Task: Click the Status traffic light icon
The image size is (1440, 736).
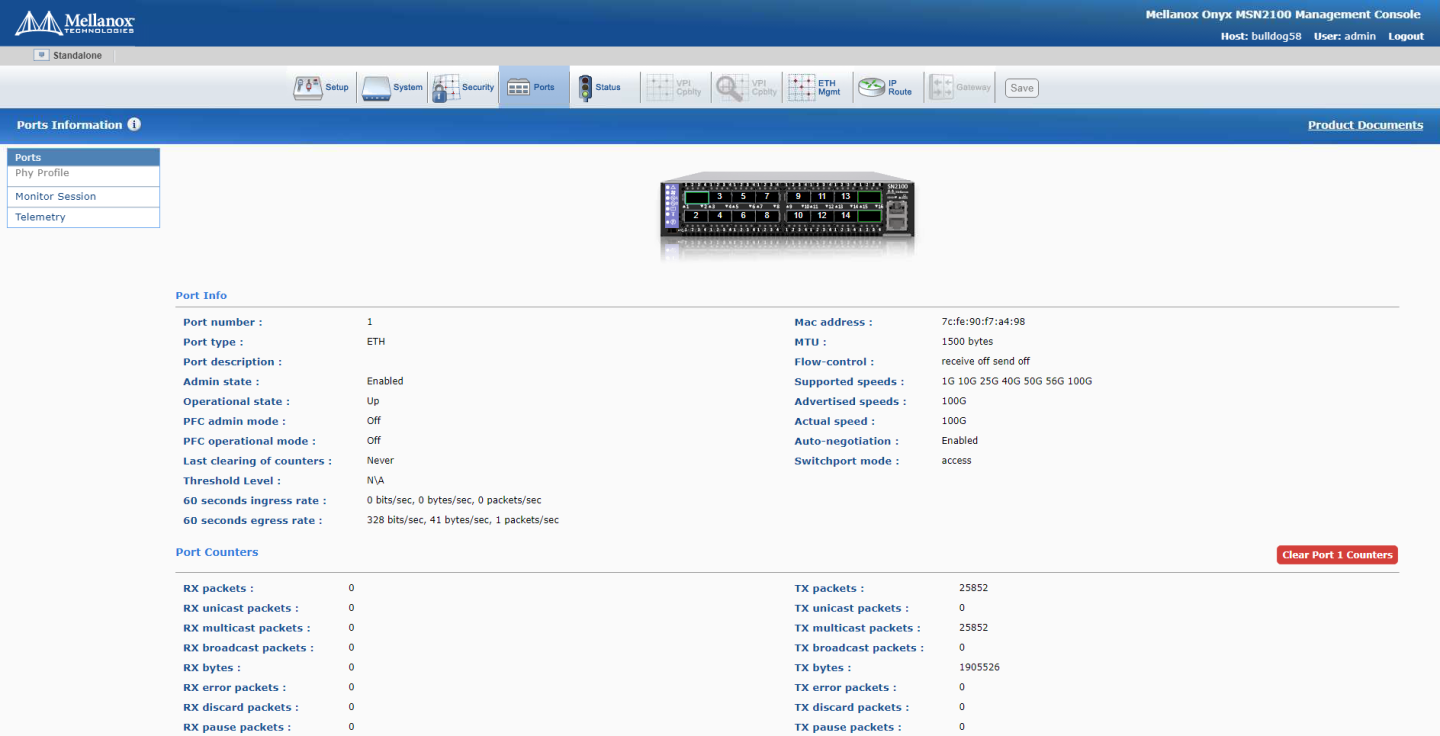Action: tap(586, 87)
